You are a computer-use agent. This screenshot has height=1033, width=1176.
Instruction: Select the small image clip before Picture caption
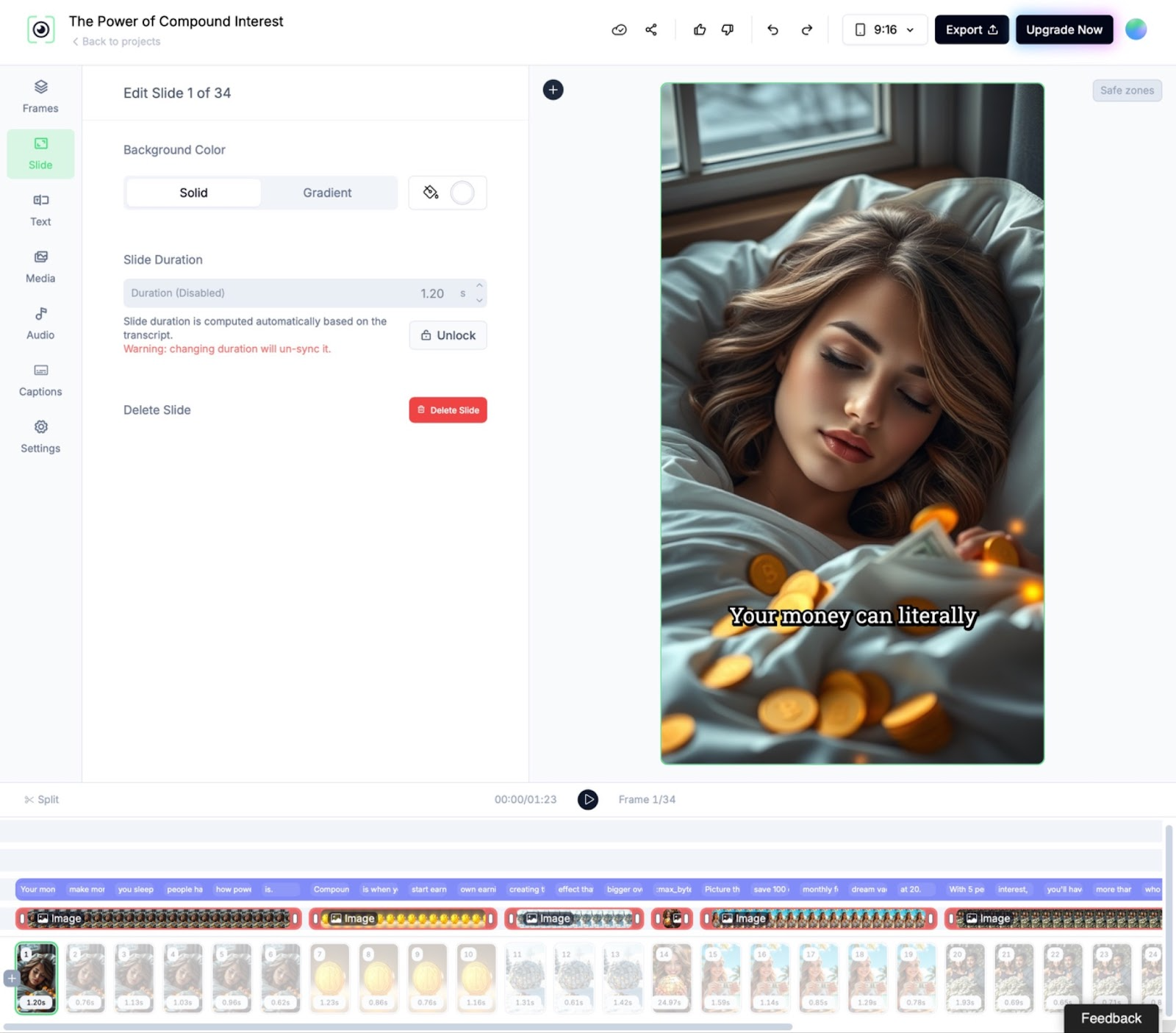coord(672,918)
